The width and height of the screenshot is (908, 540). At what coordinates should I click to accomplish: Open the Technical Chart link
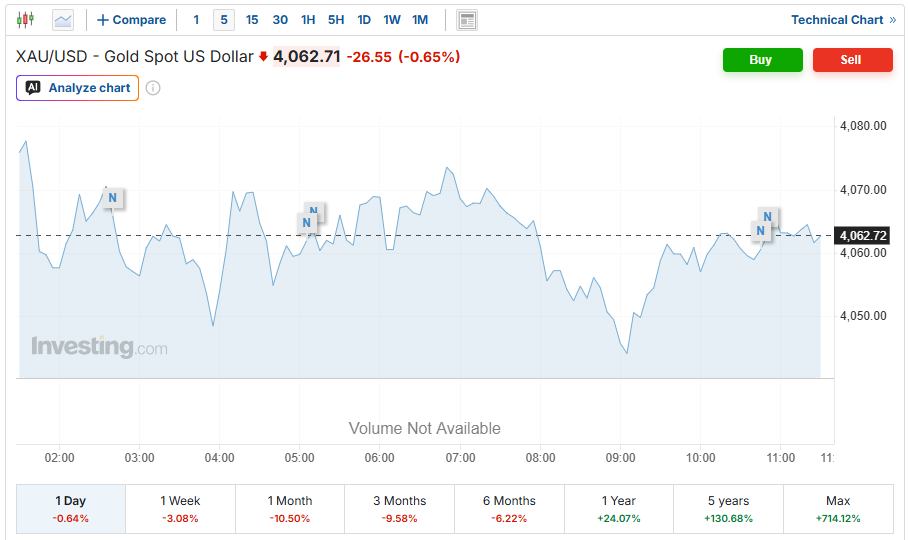point(843,20)
